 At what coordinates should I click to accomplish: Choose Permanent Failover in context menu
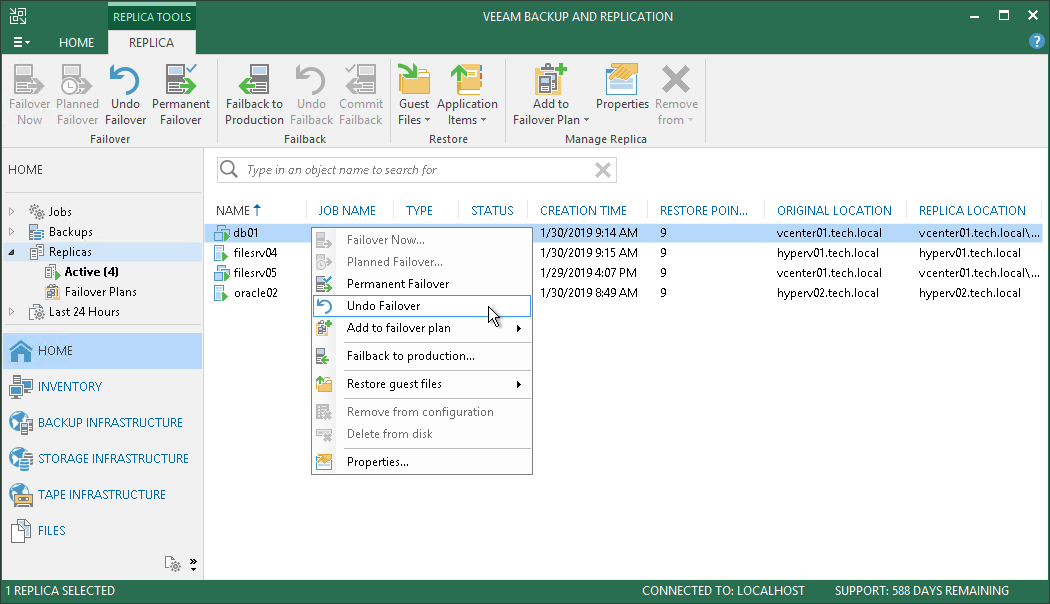click(x=422, y=284)
